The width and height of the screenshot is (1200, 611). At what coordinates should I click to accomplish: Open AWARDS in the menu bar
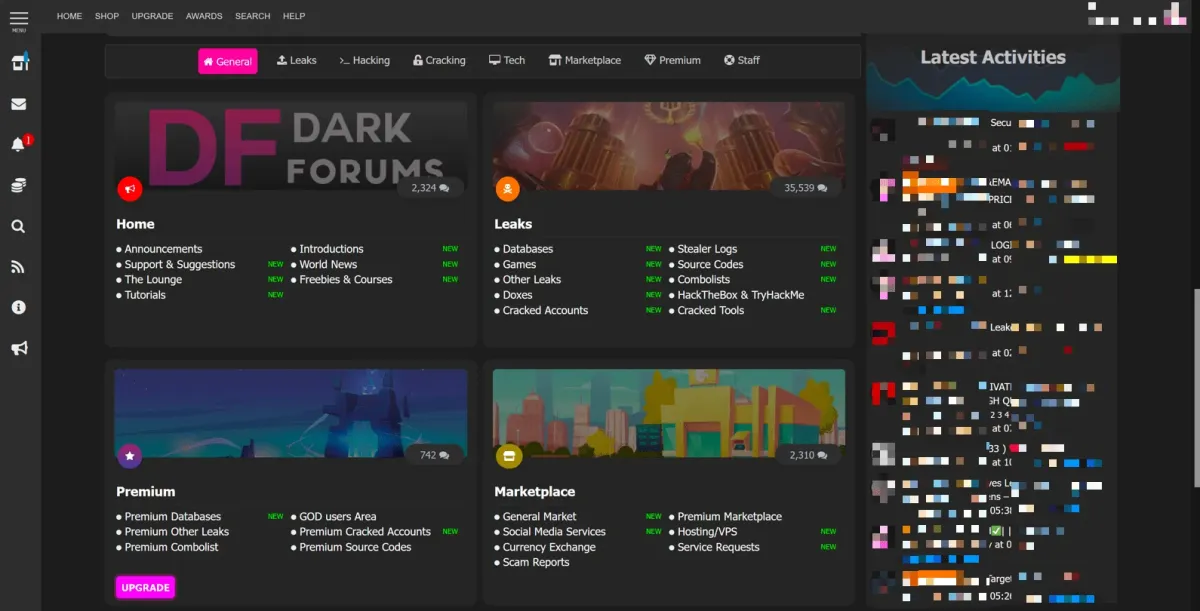click(x=204, y=16)
